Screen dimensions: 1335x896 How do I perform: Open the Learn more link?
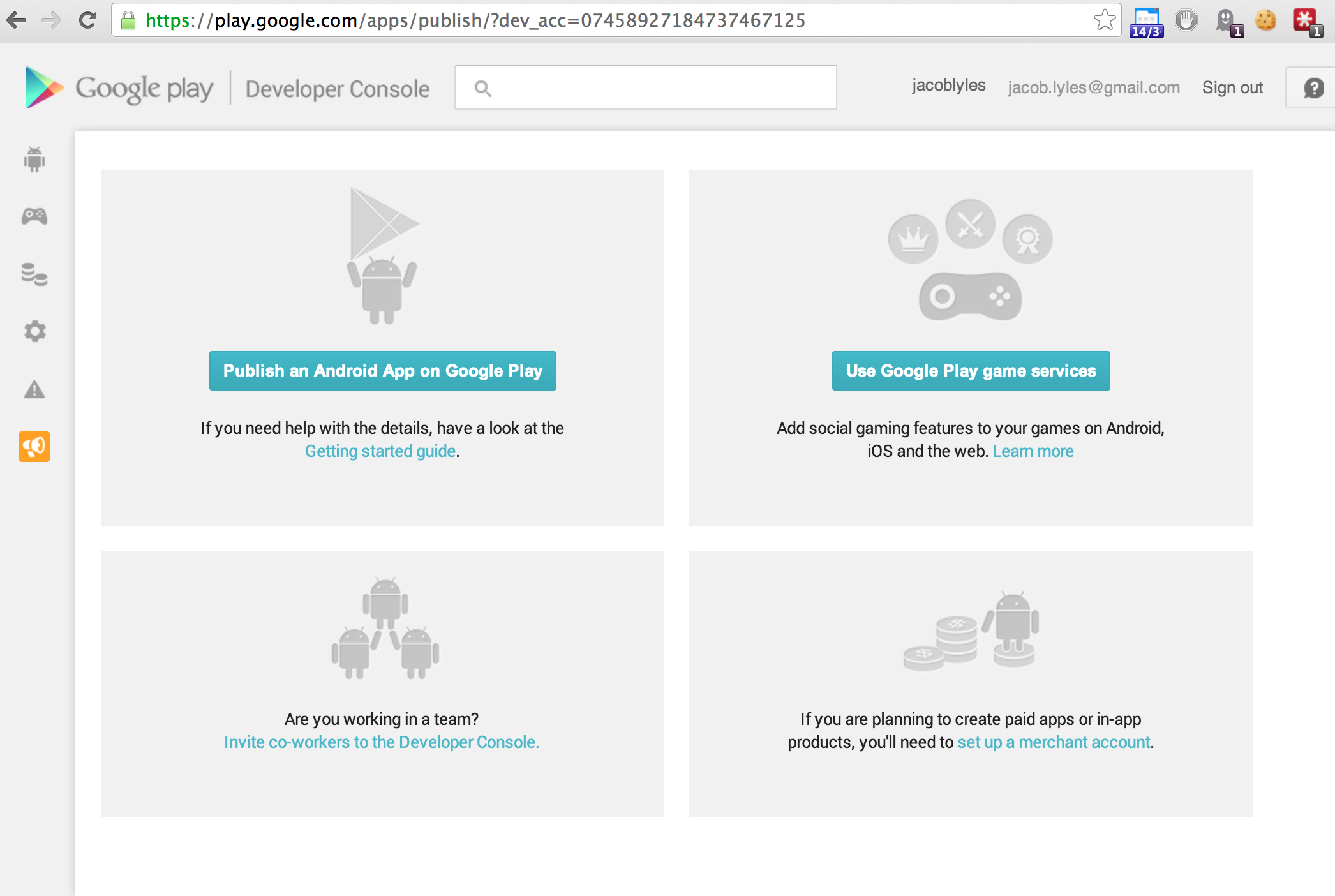(x=1033, y=451)
